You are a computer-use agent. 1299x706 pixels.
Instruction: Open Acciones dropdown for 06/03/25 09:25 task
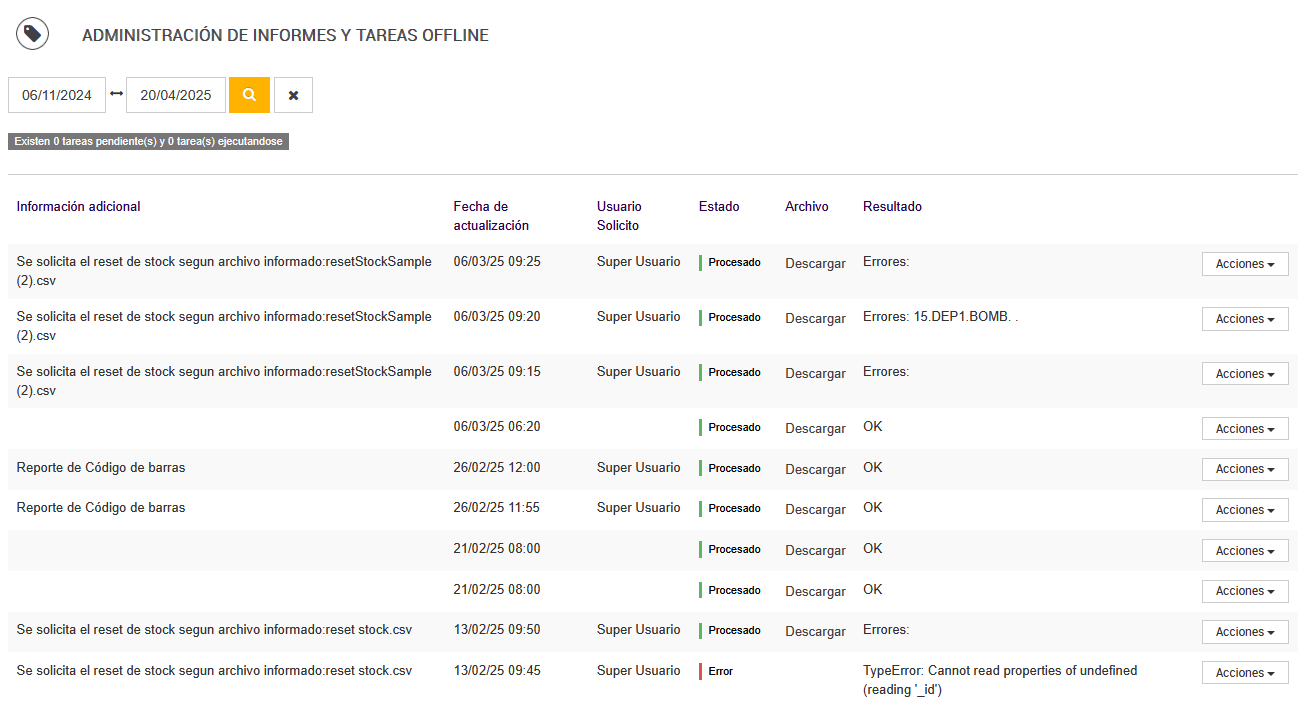[1244, 264]
